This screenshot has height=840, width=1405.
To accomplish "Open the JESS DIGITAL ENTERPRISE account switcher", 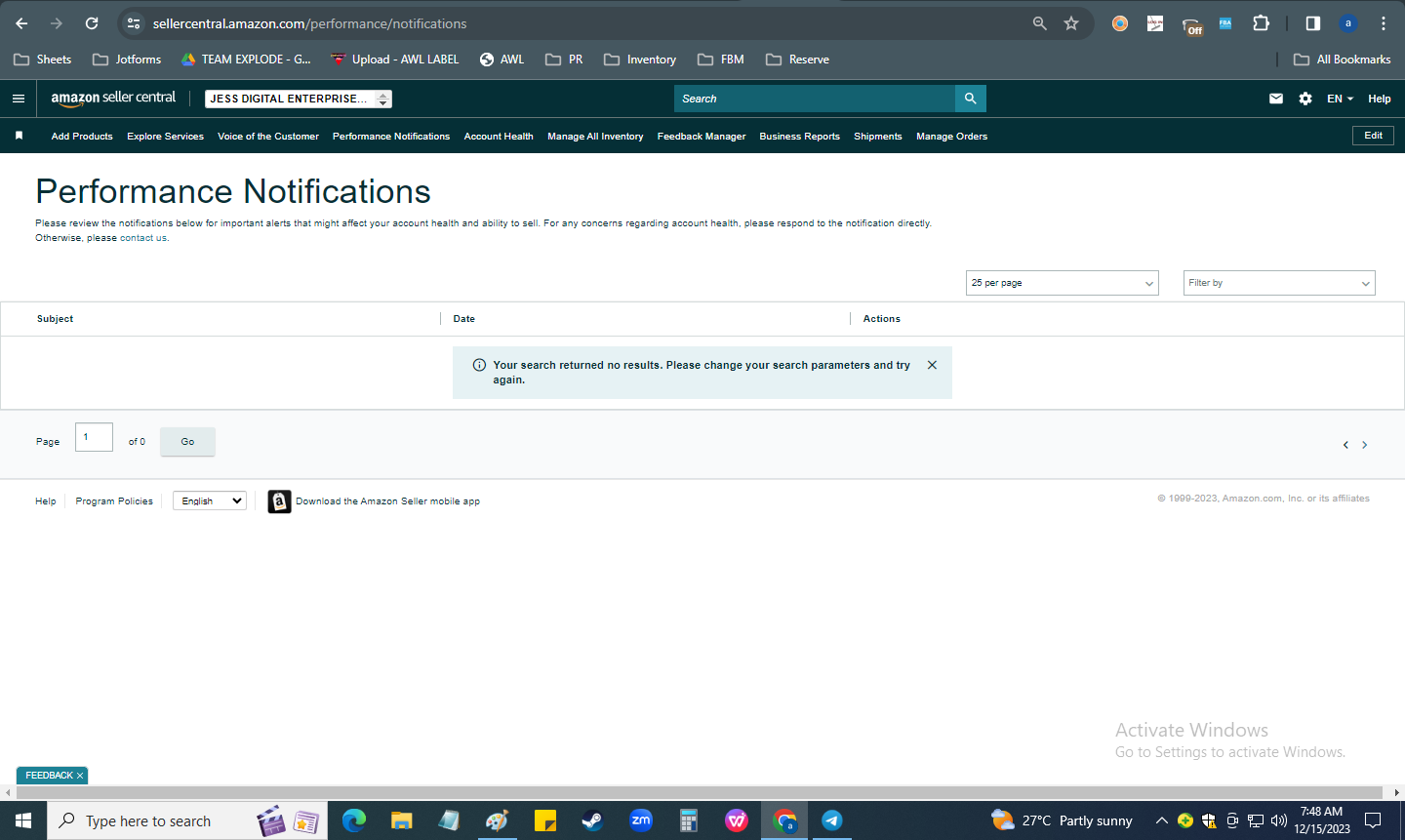I will click(x=299, y=99).
